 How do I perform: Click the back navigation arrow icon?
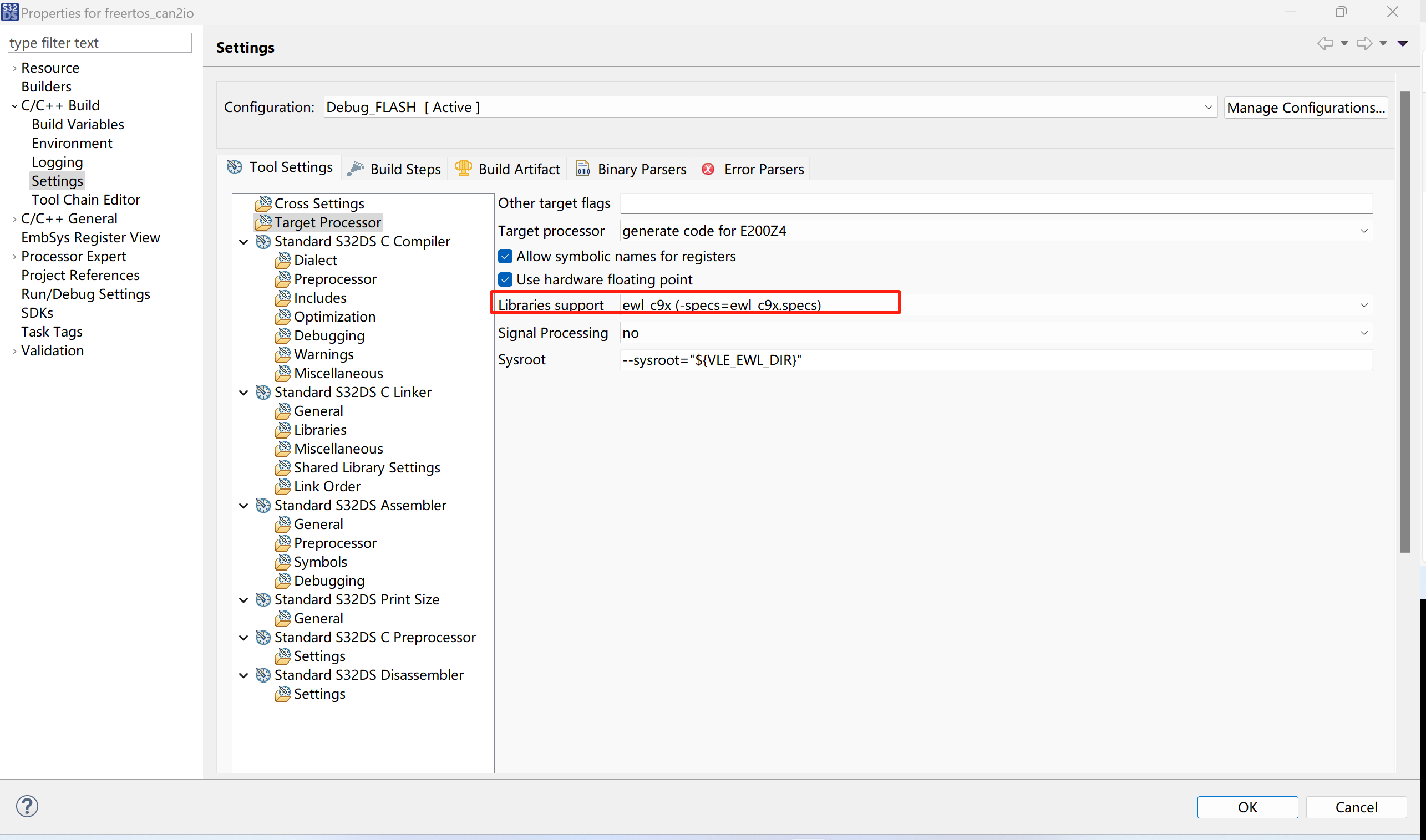pyautogui.click(x=1324, y=44)
